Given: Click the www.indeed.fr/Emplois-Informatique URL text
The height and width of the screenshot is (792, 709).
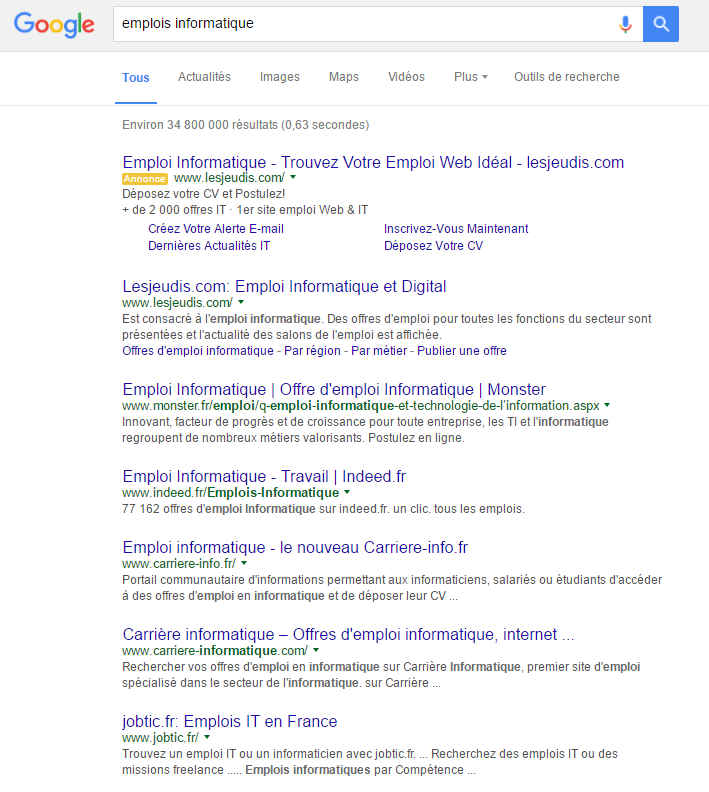Looking at the screenshot, I should [x=231, y=492].
